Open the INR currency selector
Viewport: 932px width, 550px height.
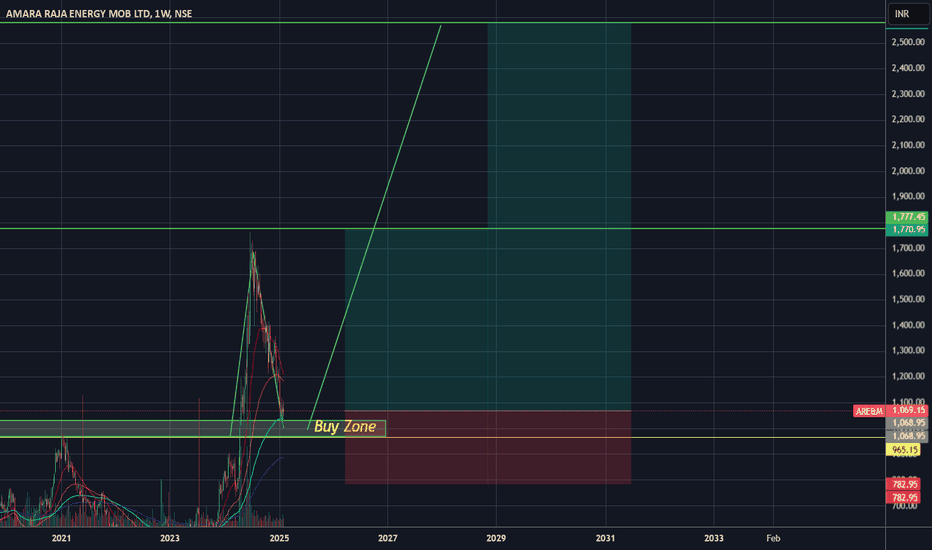pos(908,14)
